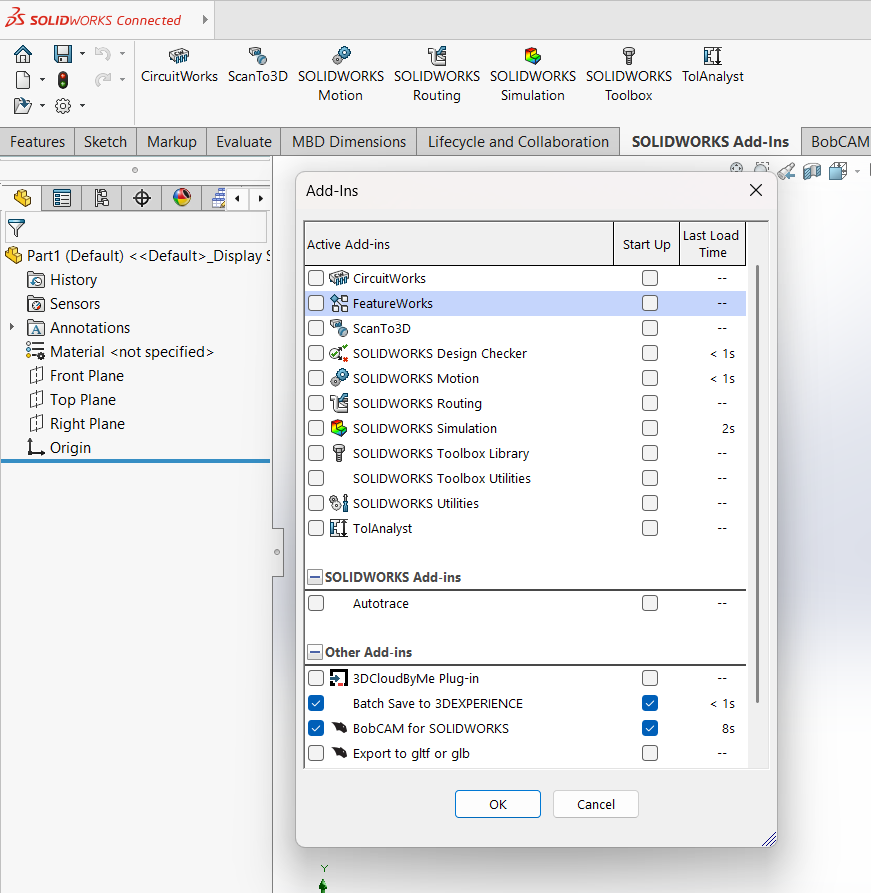Click the undo arrow icon
The width and height of the screenshot is (871, 893).
pos(103,54)
